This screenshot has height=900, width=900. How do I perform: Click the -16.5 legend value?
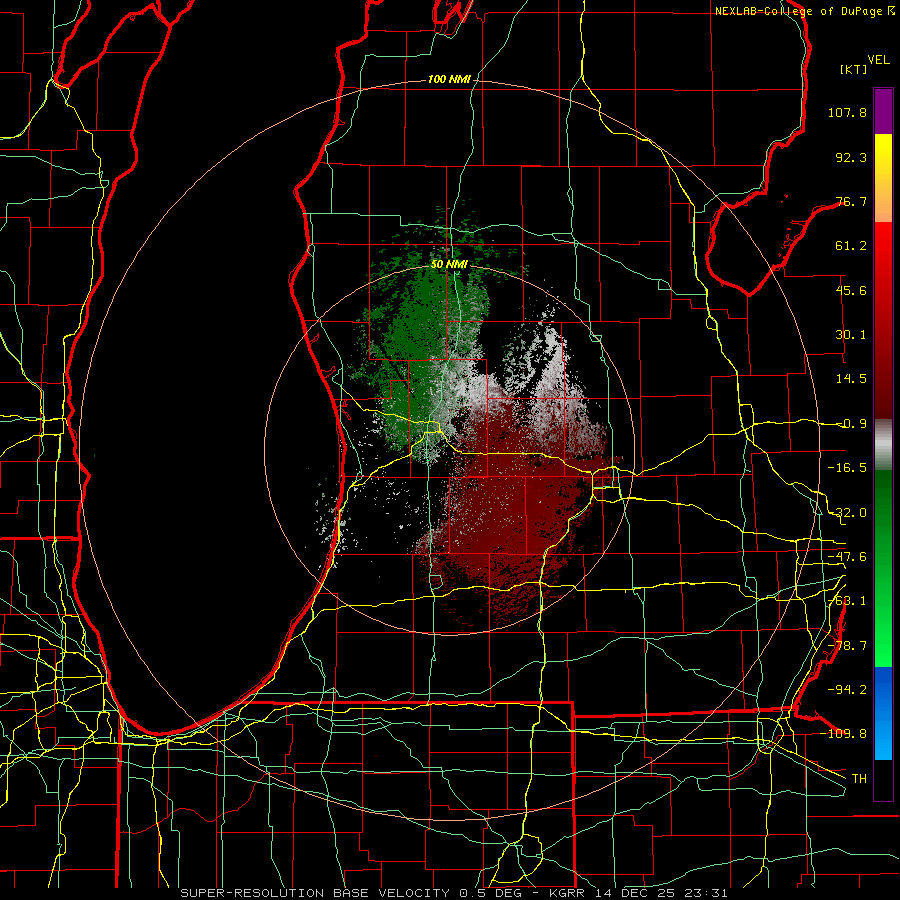(847, 468)
